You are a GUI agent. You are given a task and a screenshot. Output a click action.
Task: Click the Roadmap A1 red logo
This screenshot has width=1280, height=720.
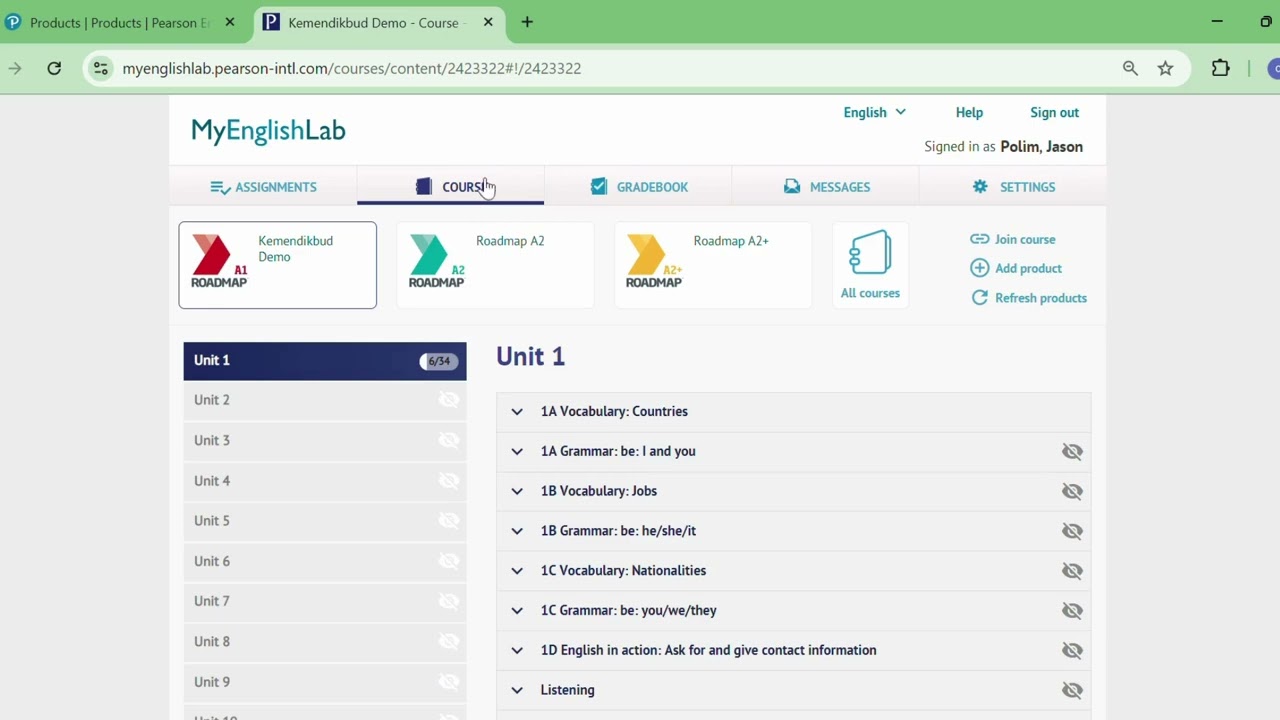point(219,261)
